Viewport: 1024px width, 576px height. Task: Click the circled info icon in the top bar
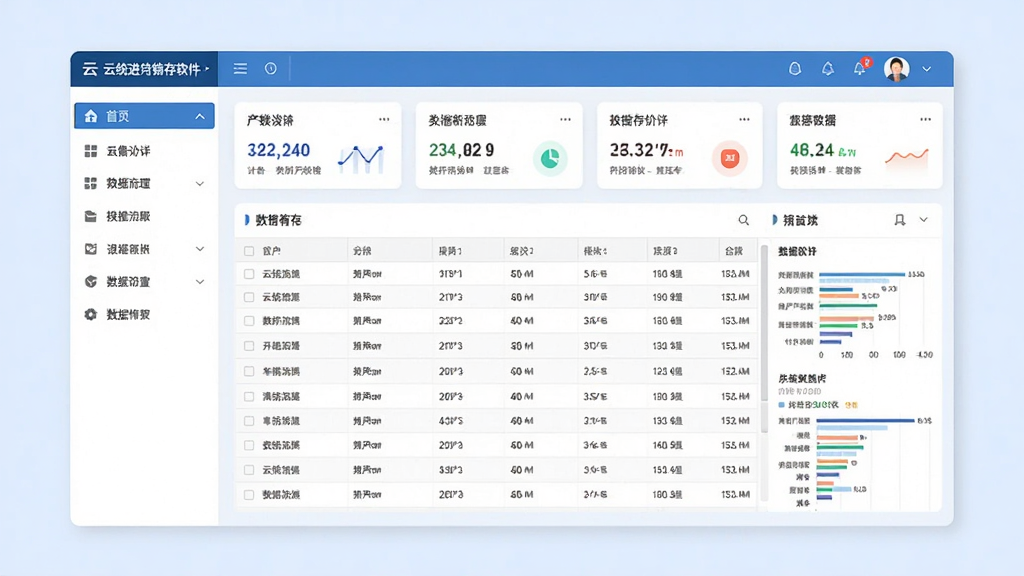click(x=270, y=69)
